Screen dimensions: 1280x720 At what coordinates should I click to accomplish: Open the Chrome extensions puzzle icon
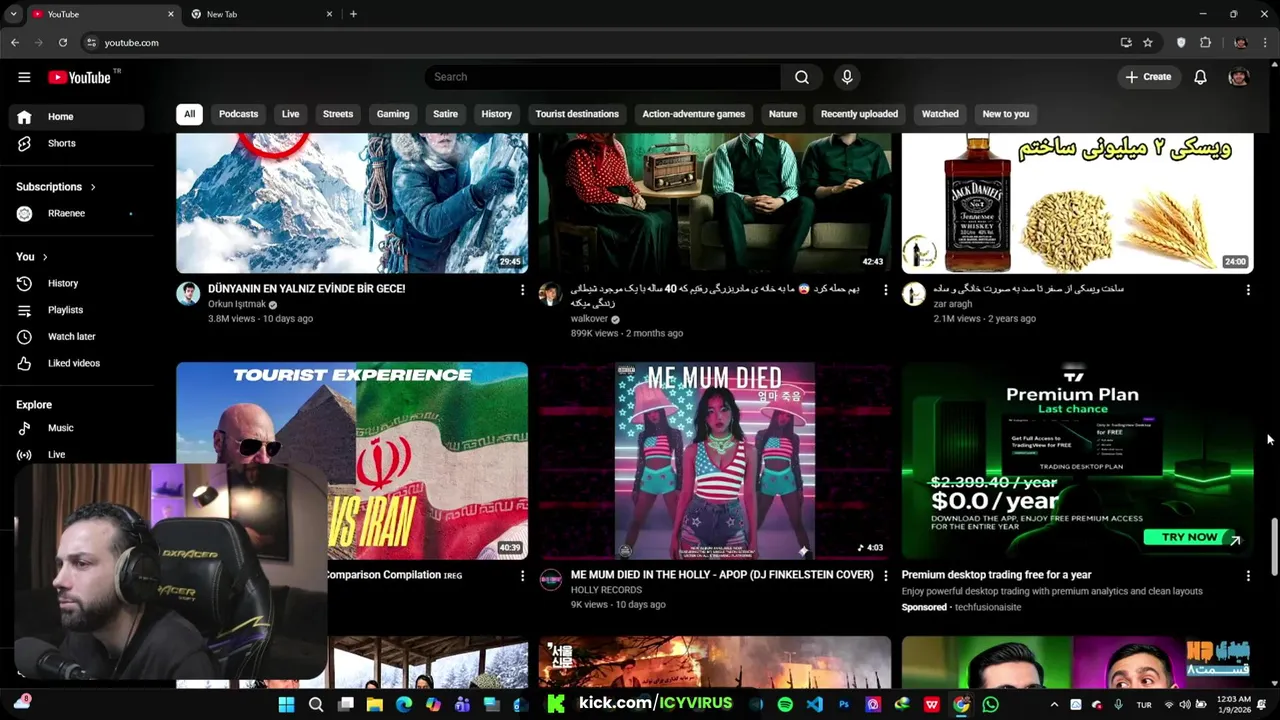pyautogui.click(x=1205, y=43)
